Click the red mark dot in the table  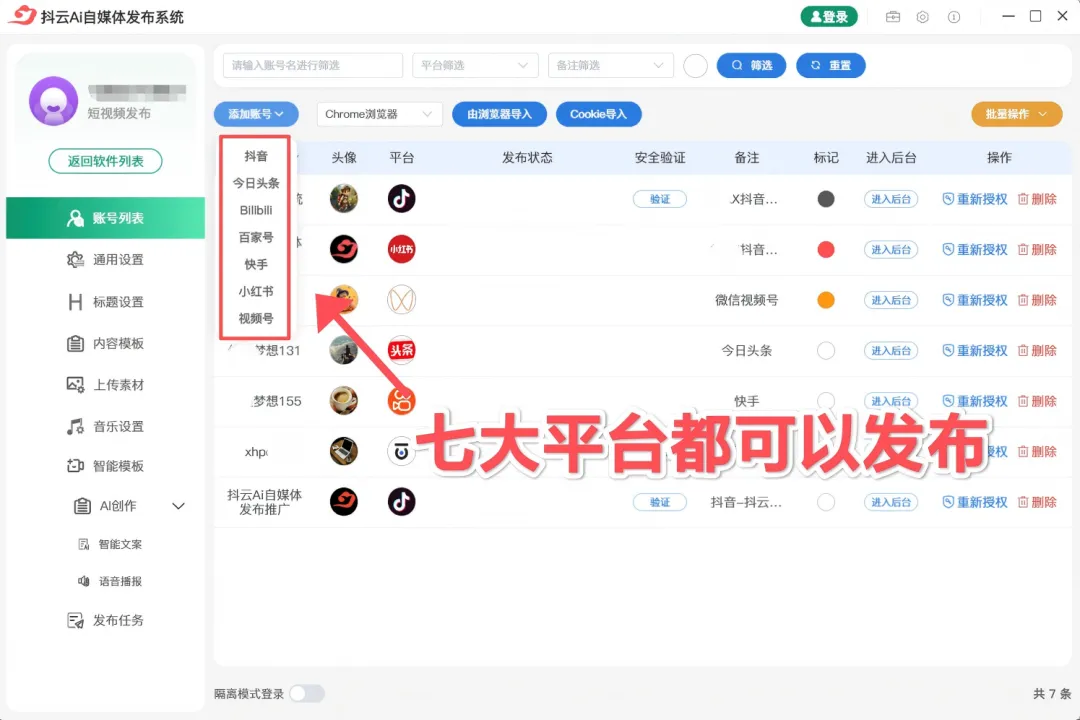(826, 249)
